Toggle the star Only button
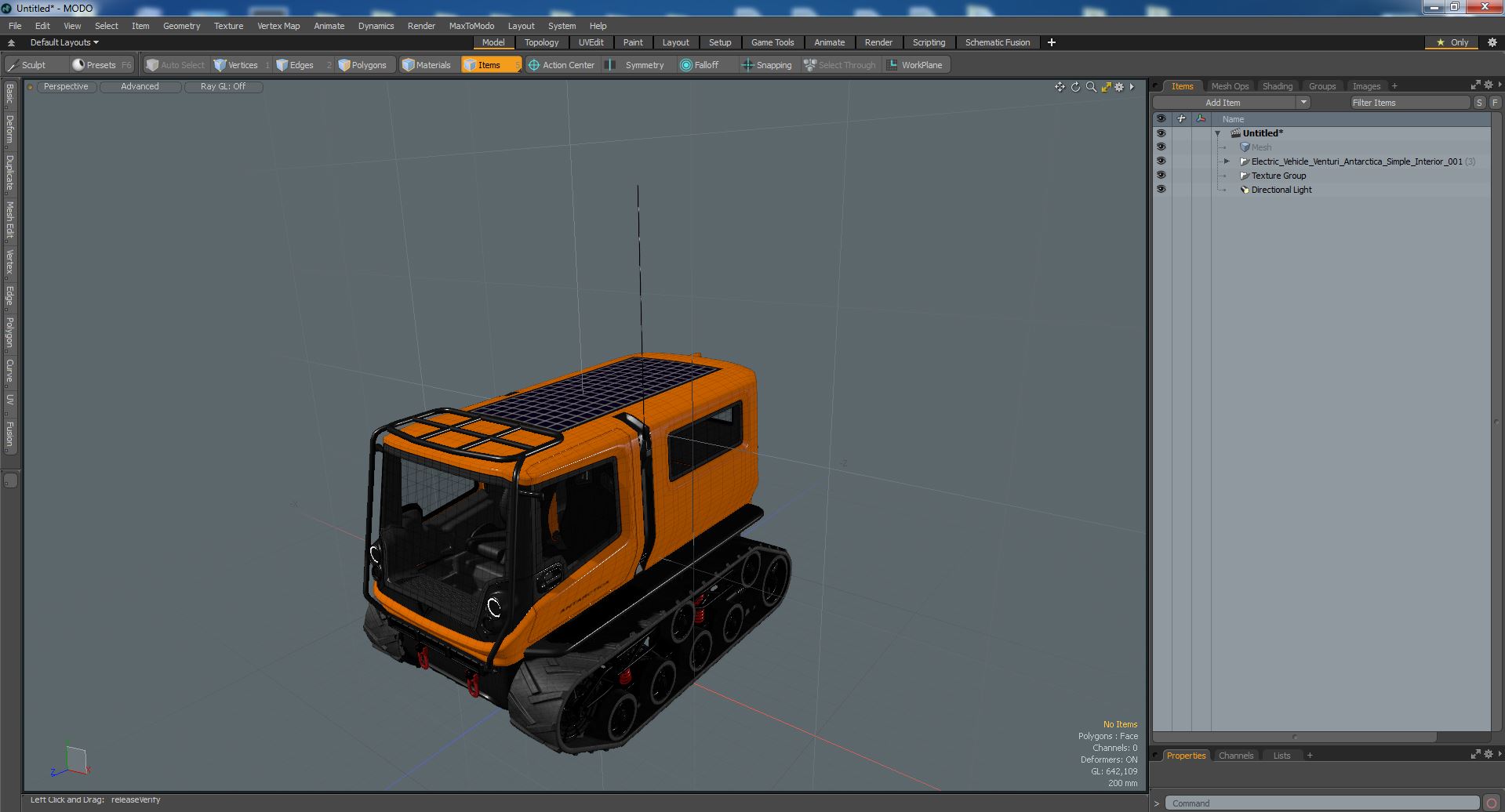 pyautogui.click(x=1452, y=42)
